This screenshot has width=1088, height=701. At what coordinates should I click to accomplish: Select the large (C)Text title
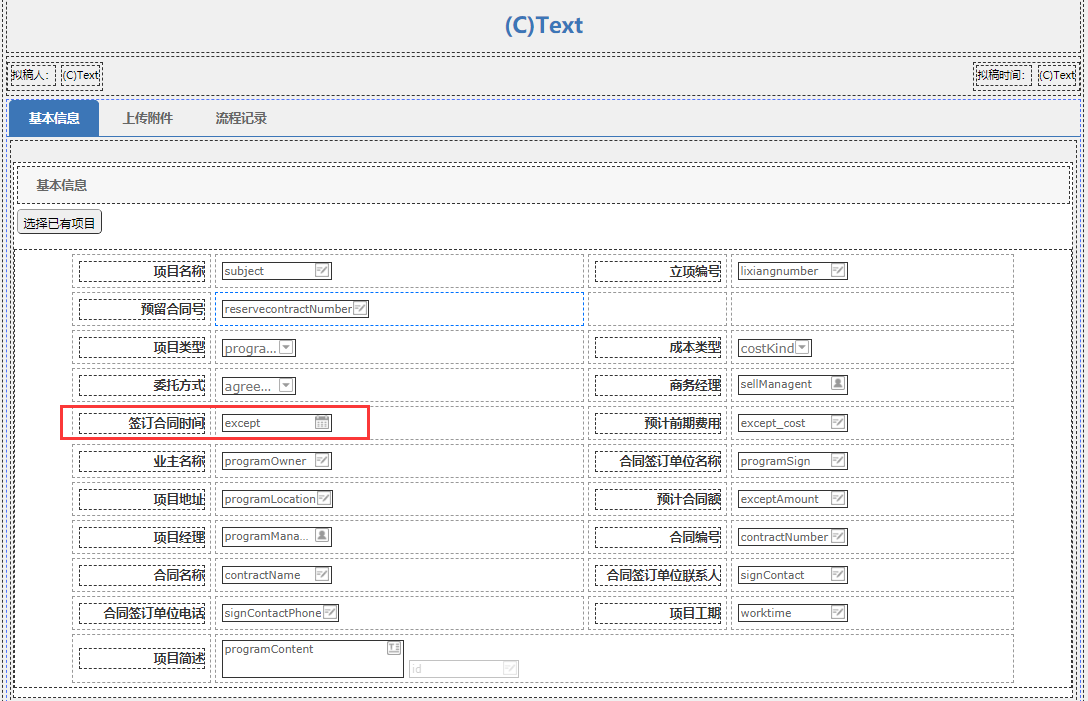click(x=544, y=25)
